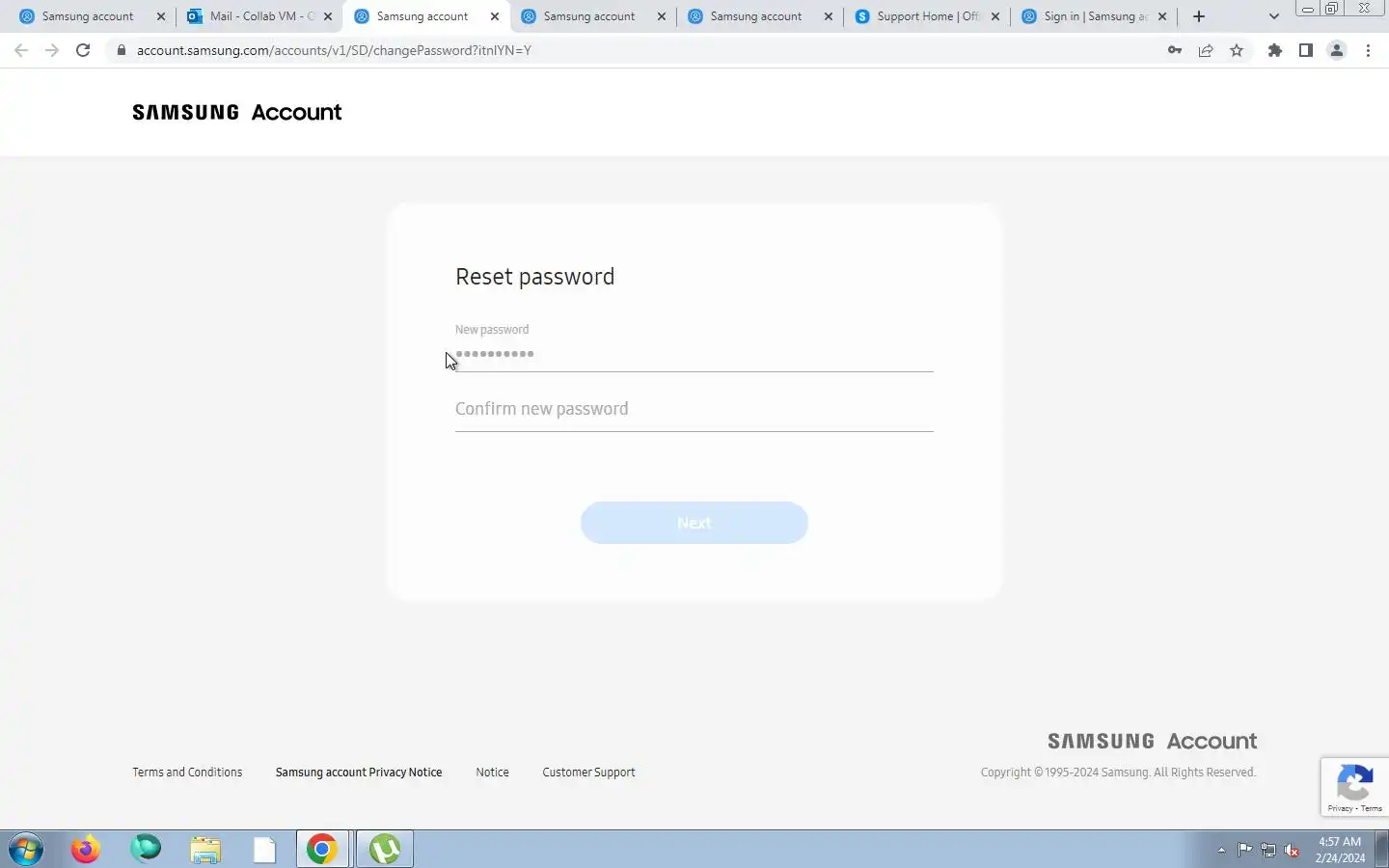The height and width of the screenshot is (868, 1389).
Task: Open Firefox from the taskbar
Action: (x=86, y=849)
